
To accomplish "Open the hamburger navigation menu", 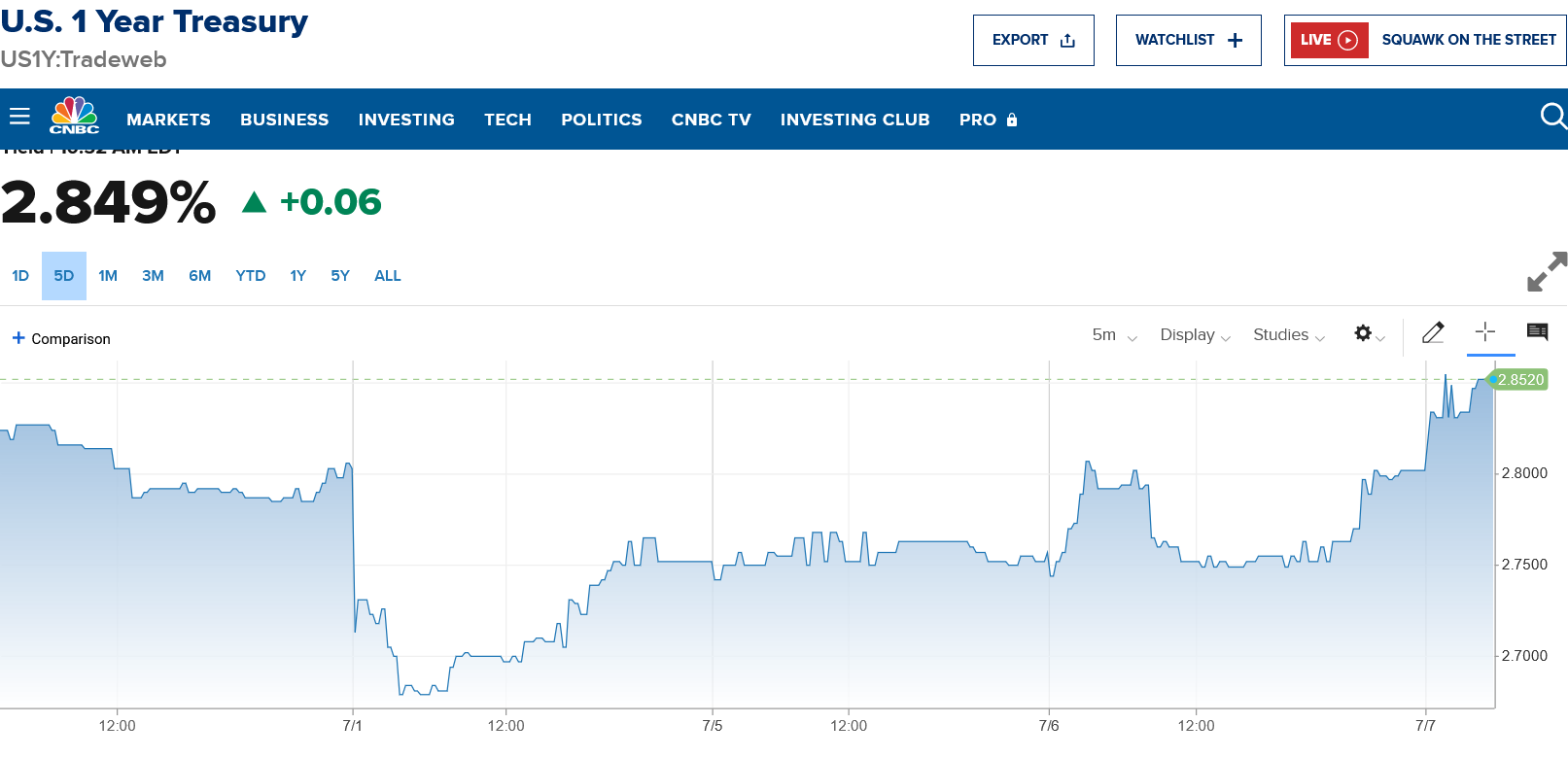I will tap(19, 117).
